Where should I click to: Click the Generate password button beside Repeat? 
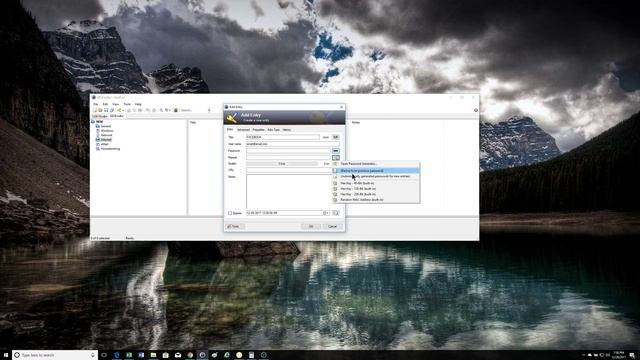(x=336, y=158)
